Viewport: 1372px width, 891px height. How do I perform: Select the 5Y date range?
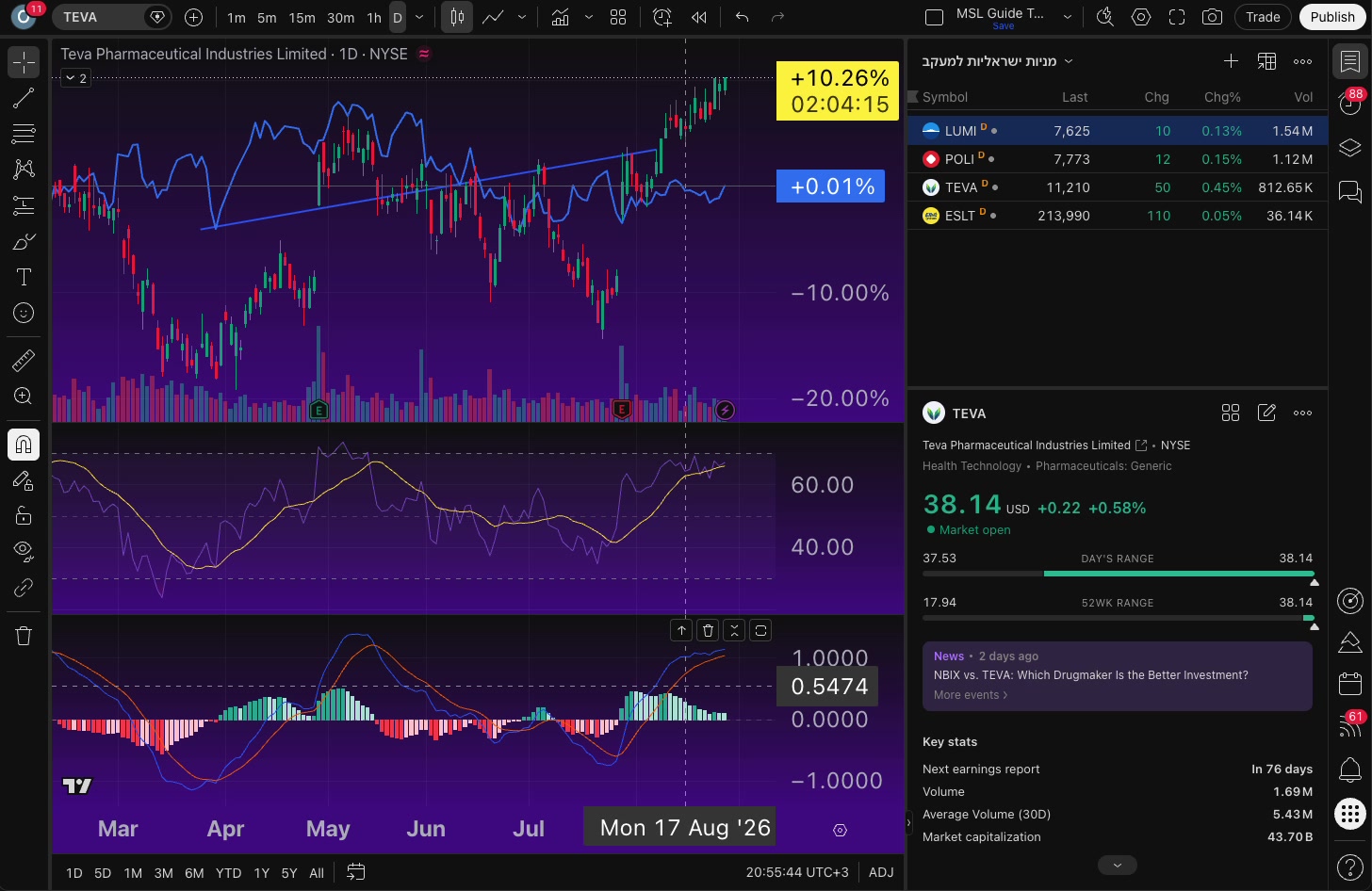(289, 873)
